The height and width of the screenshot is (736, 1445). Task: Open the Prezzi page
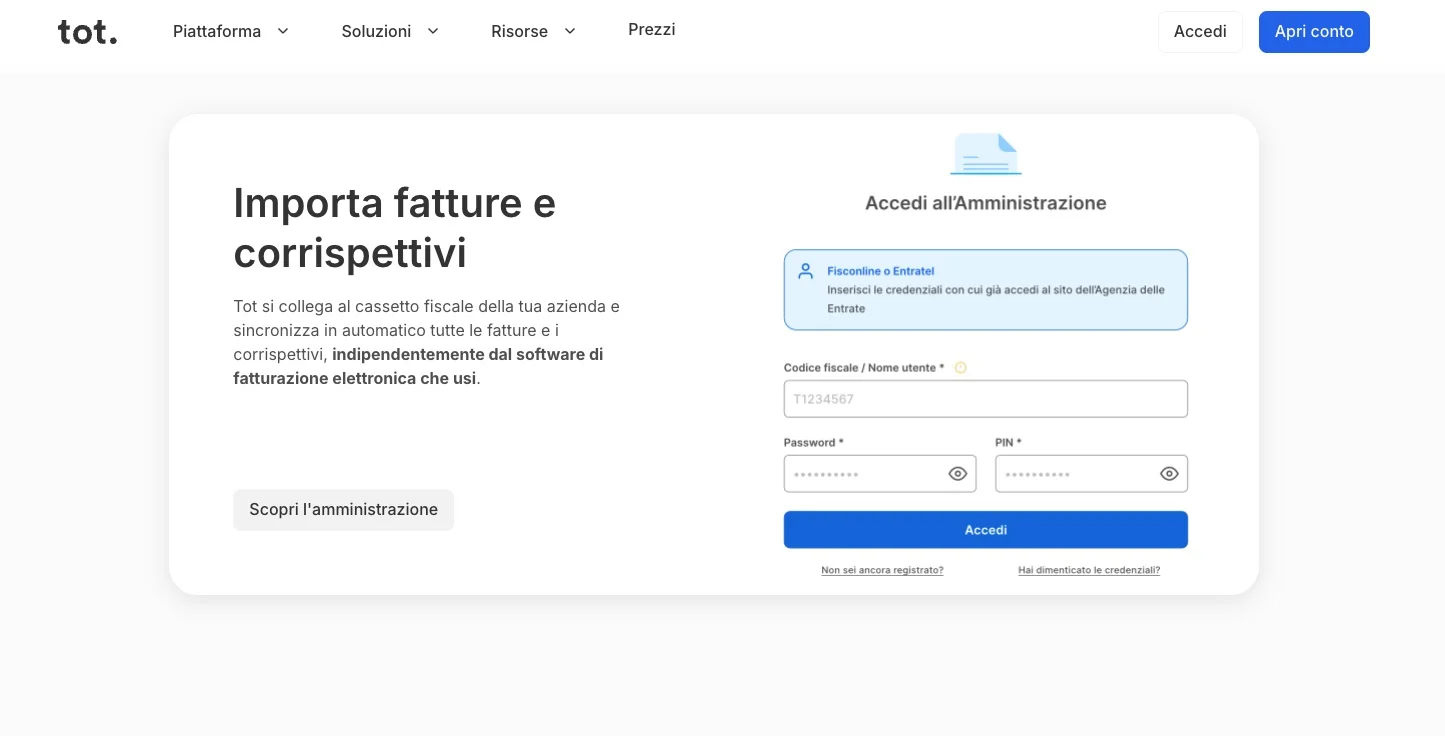coord(651,29)
